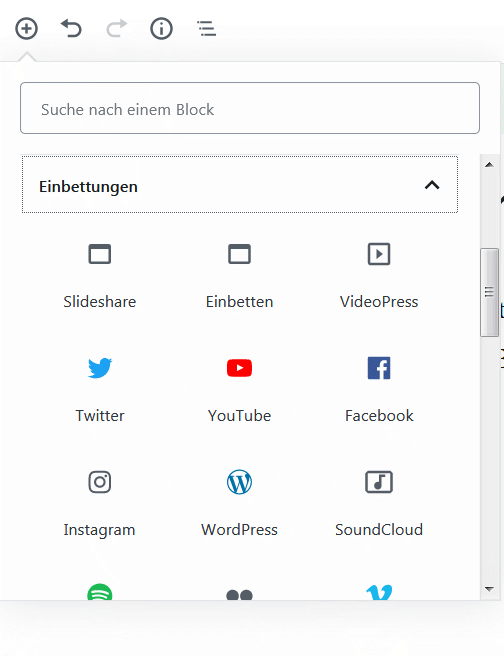Click the 'Einbettungen' section heading text

pyautogui.click(x=88, y=187)
